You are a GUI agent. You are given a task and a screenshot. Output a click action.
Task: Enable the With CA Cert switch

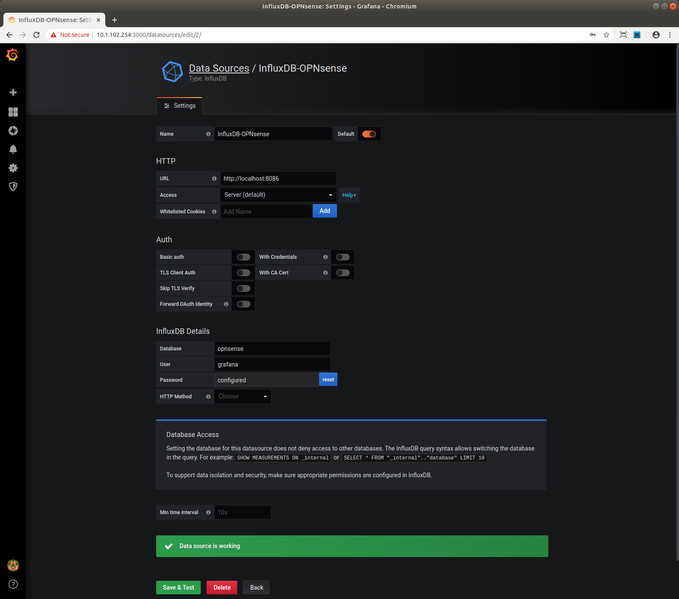(x=343, y=272)
